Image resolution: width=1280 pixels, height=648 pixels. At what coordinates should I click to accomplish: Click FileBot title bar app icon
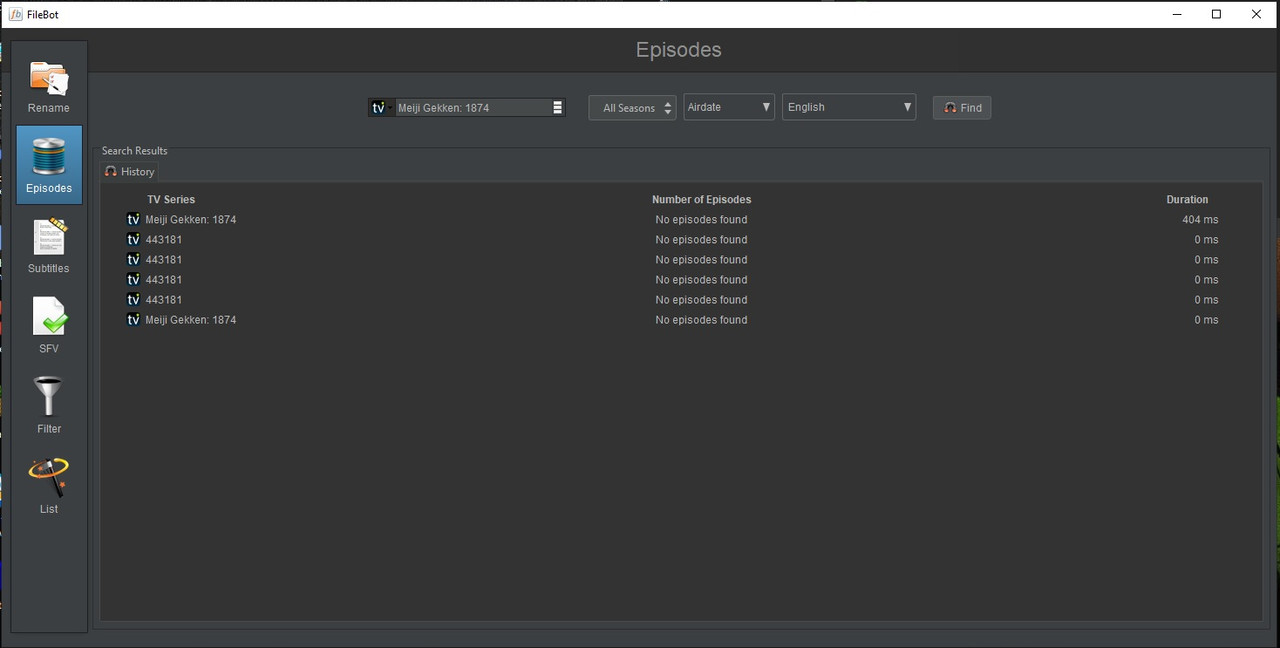15,14
